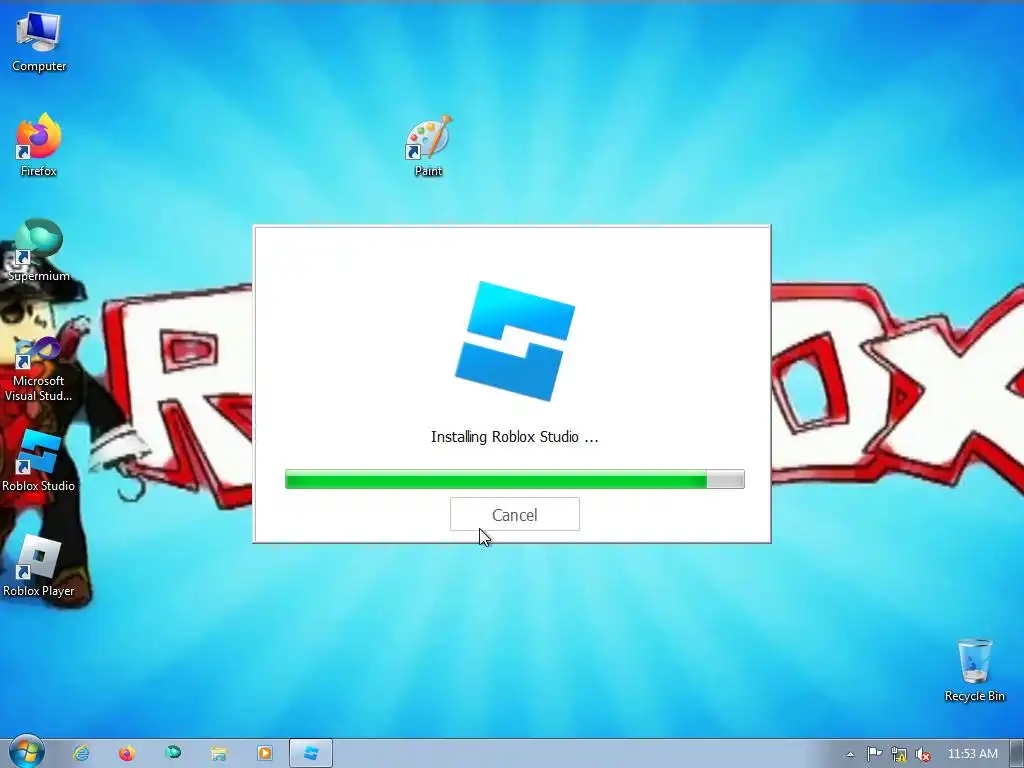Select the Roblox Studio desktop shortcut

tap(39, 461)
